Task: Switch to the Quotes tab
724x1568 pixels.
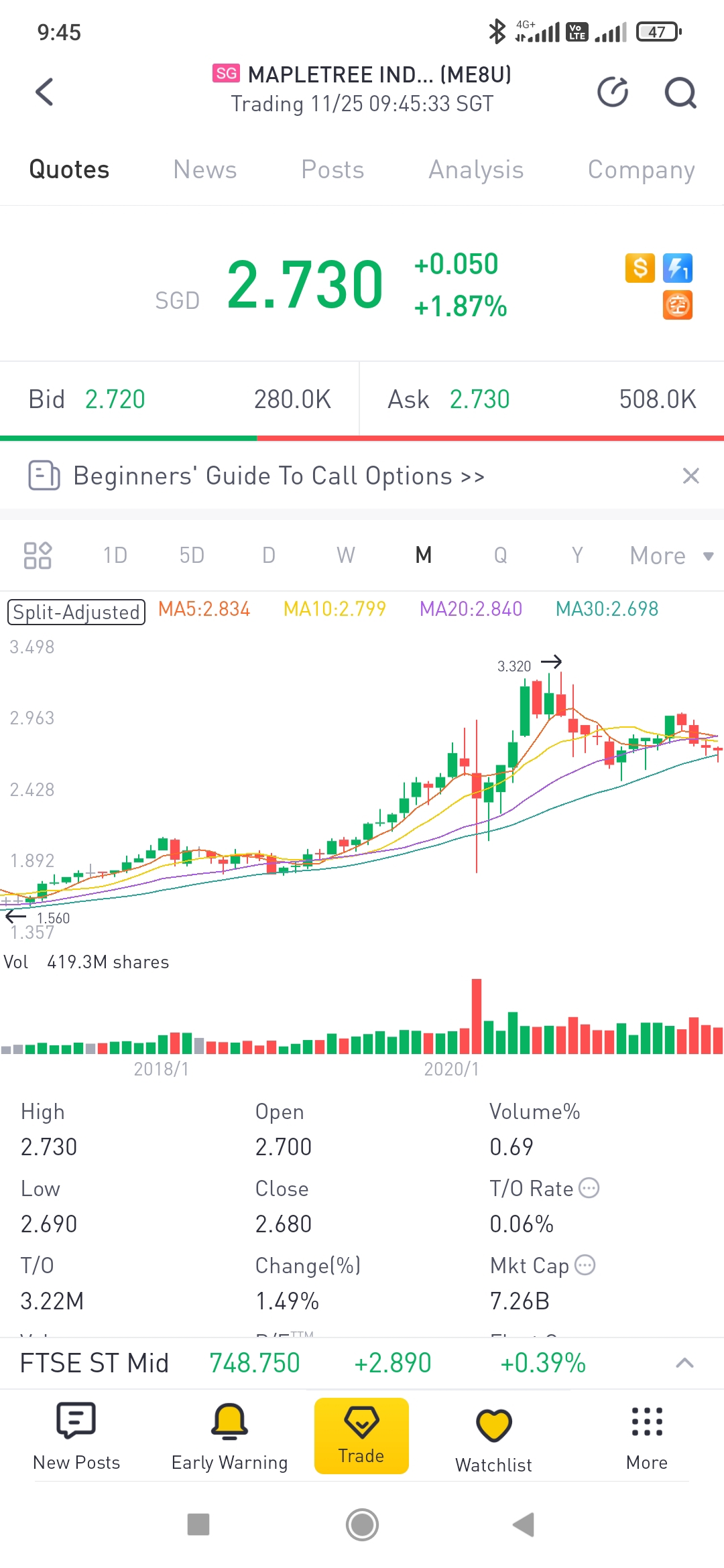Action: 69,170
